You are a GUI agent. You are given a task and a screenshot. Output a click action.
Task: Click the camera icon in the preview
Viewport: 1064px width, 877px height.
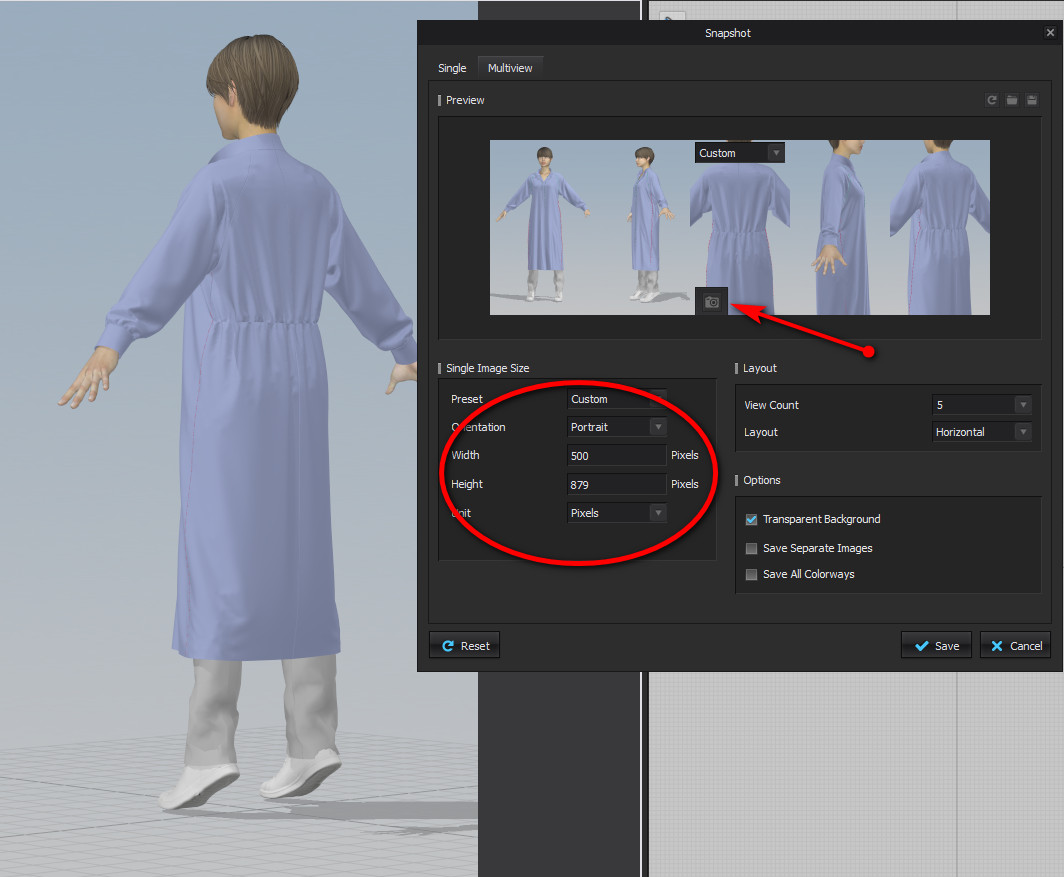(x=712, y=302)
